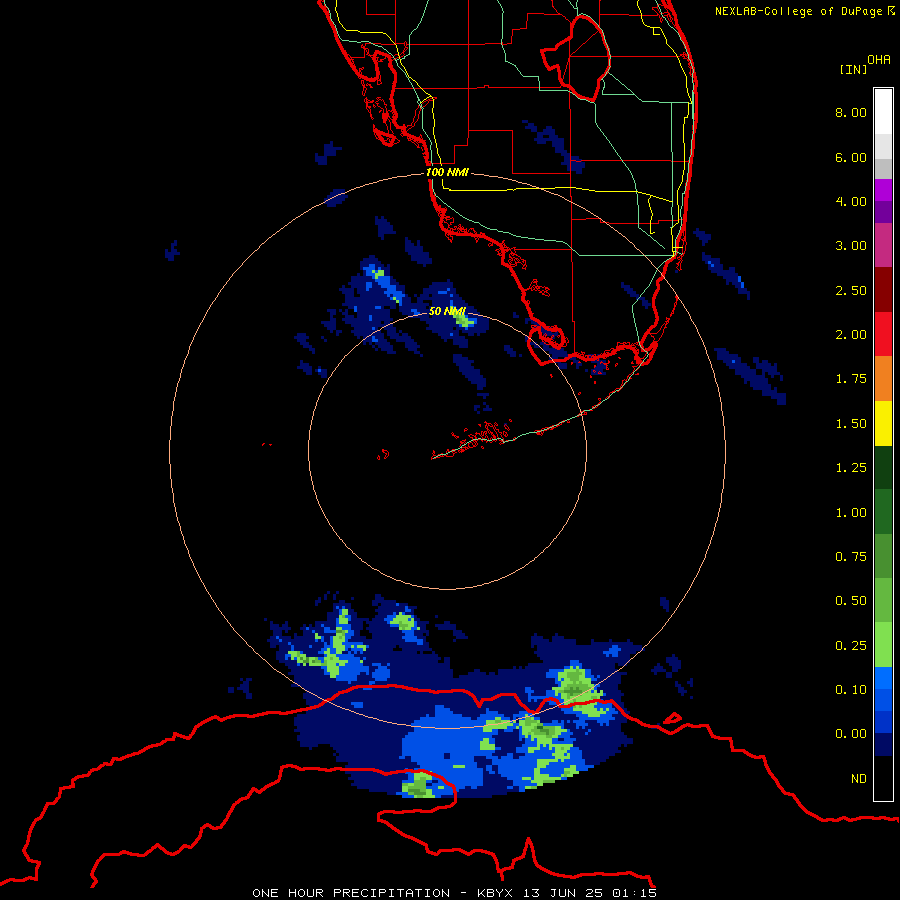
Task: Click the 50 NMI range ring label
Action: pos(447,311)
